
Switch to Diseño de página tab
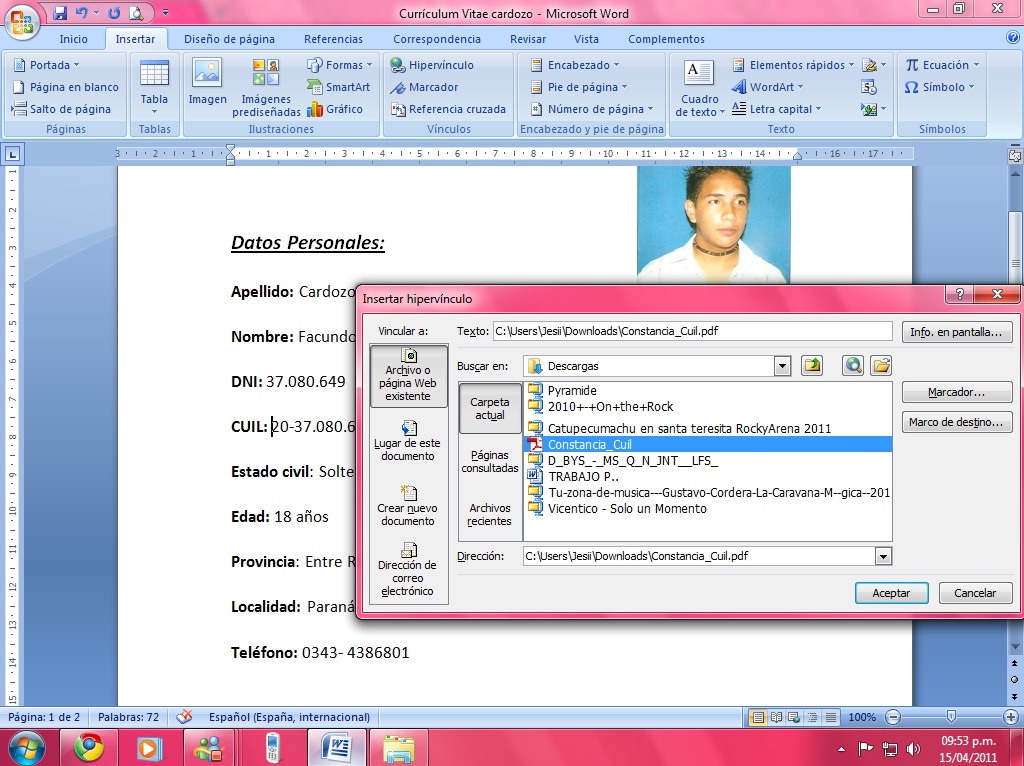point(229,39)
